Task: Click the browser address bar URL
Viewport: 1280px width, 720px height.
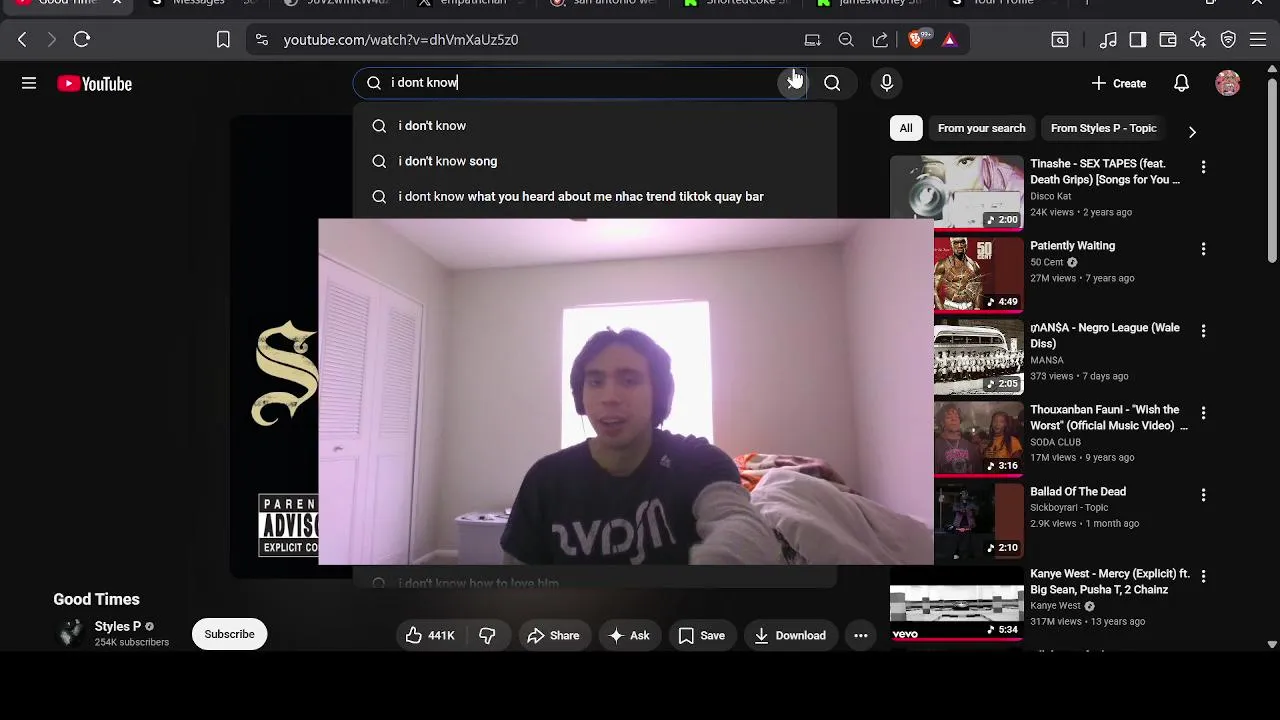Action: point(400,40)
